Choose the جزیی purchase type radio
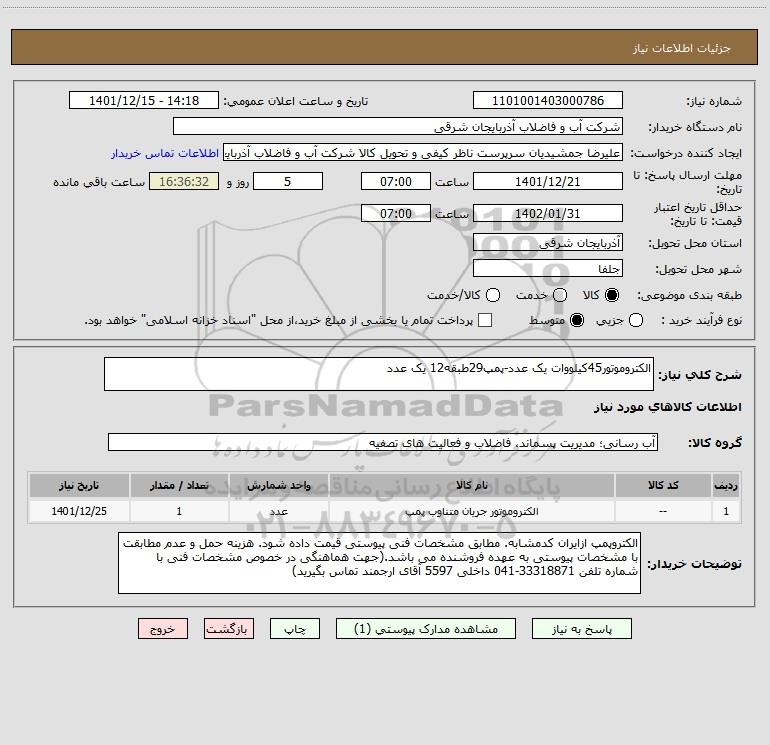 point(635,320)
